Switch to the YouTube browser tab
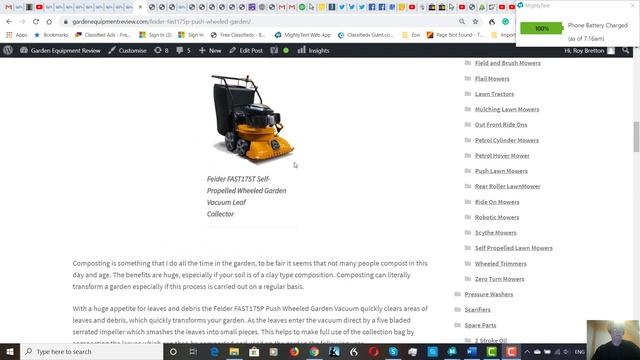 point(39,7)
